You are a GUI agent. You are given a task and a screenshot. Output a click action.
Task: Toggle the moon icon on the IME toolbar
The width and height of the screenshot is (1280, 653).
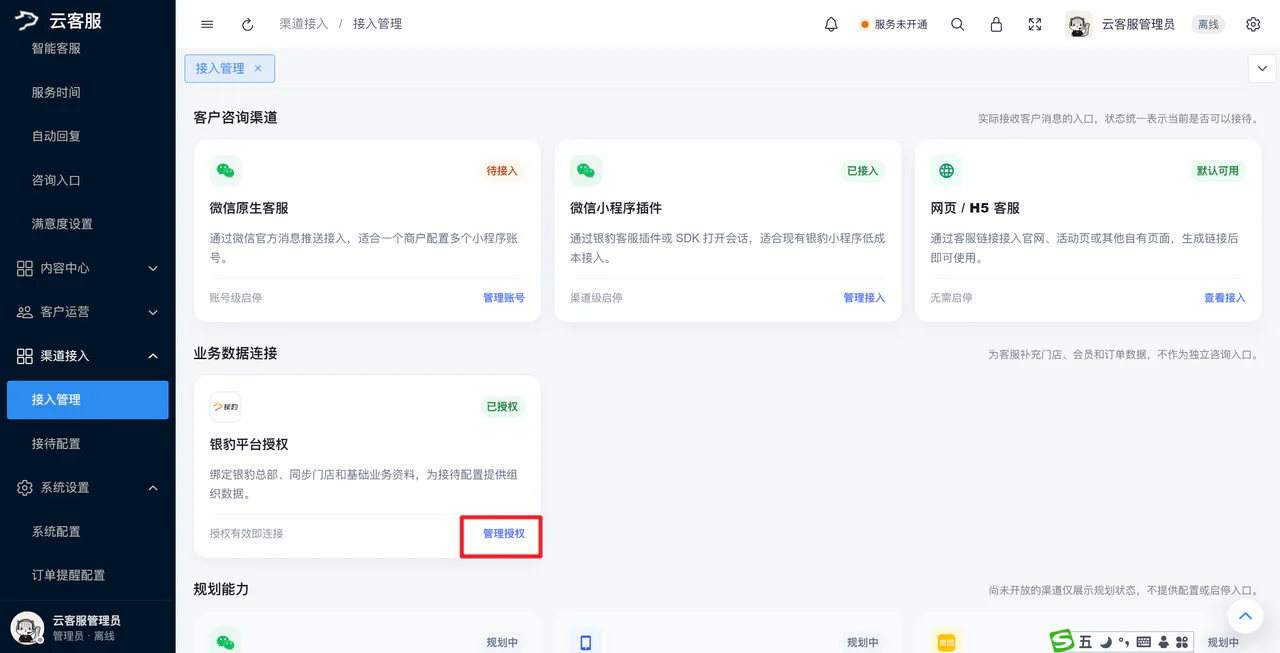coord(1107,642)
